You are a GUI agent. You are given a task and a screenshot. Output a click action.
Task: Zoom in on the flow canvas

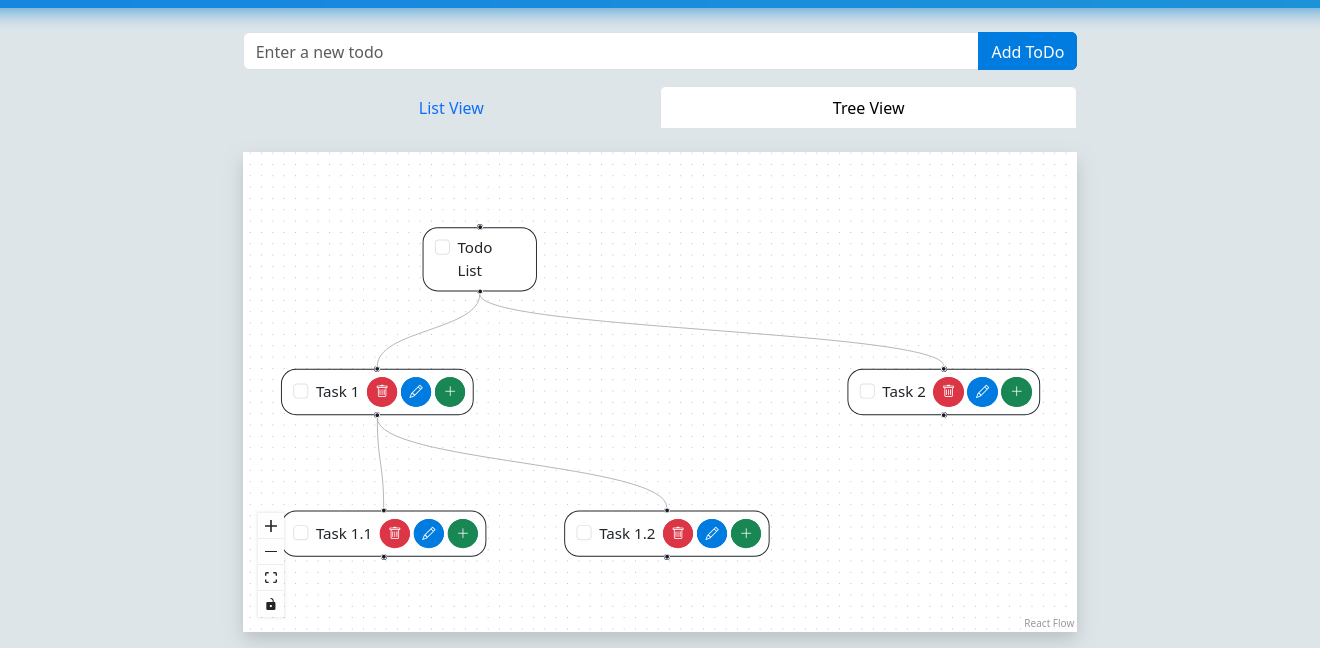[x=271, y=526]
